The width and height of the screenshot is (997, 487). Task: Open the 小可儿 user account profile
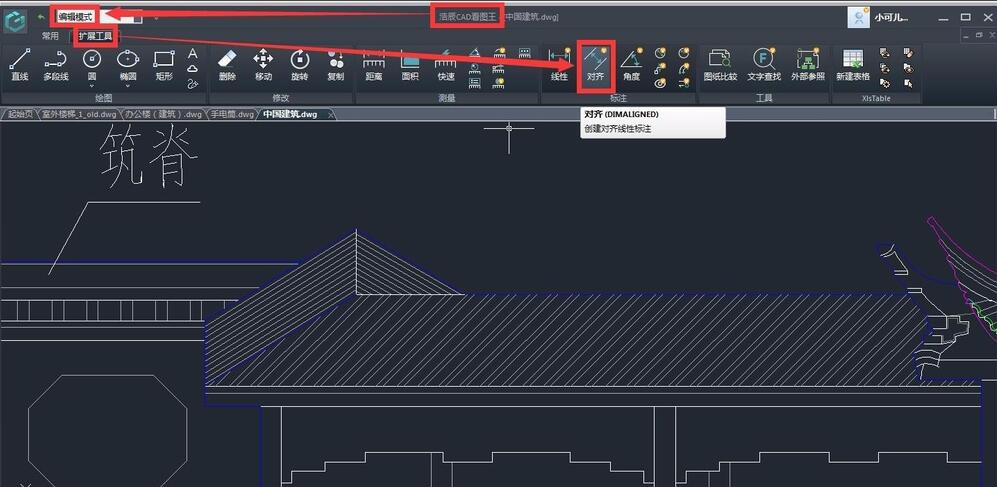pyautogui.click(x=878, y=17)
